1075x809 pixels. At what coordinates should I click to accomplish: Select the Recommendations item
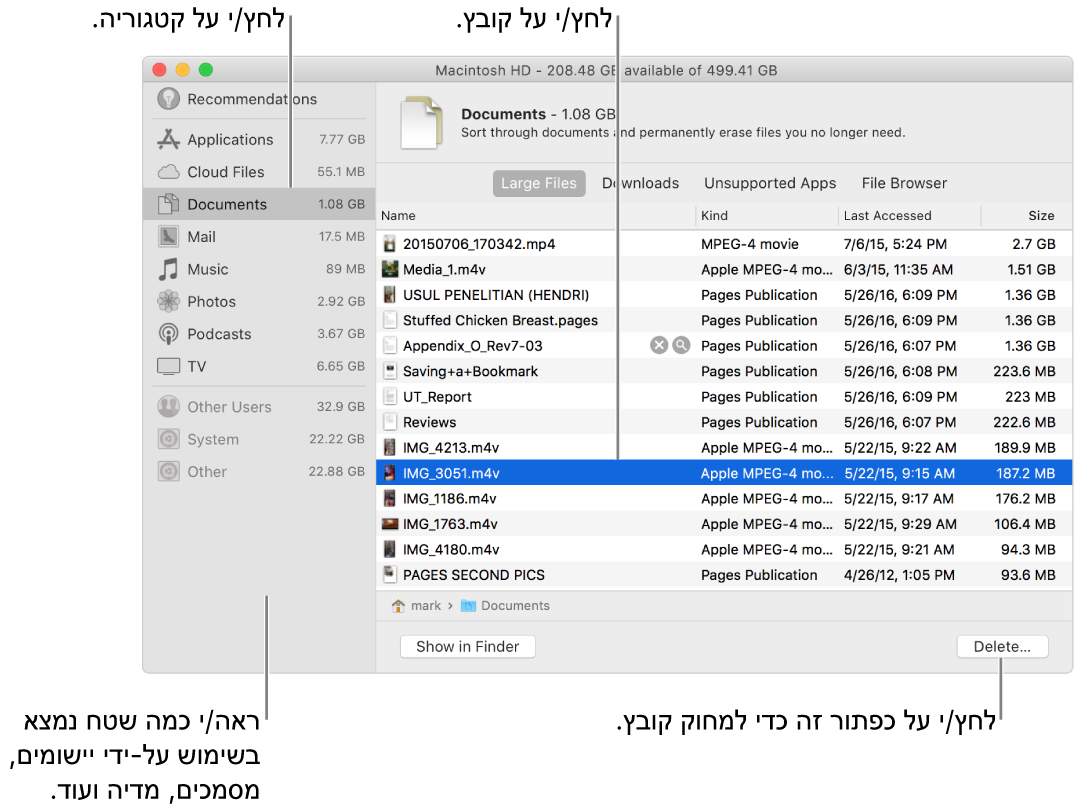coord(259,99)
